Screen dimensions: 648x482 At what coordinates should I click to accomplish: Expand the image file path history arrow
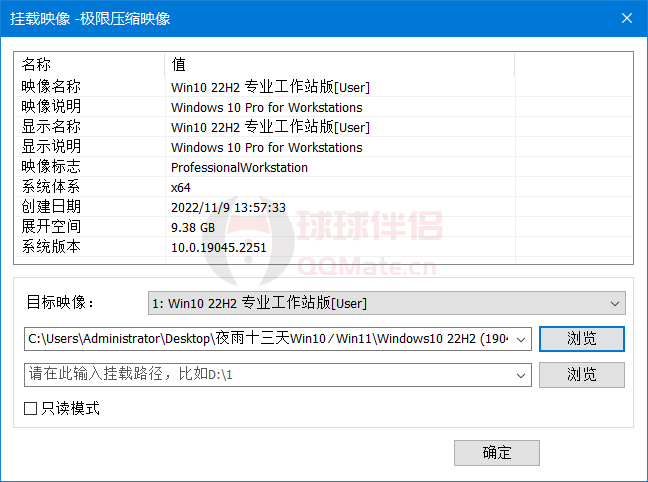pyautogui.click(x=522, y=339)
